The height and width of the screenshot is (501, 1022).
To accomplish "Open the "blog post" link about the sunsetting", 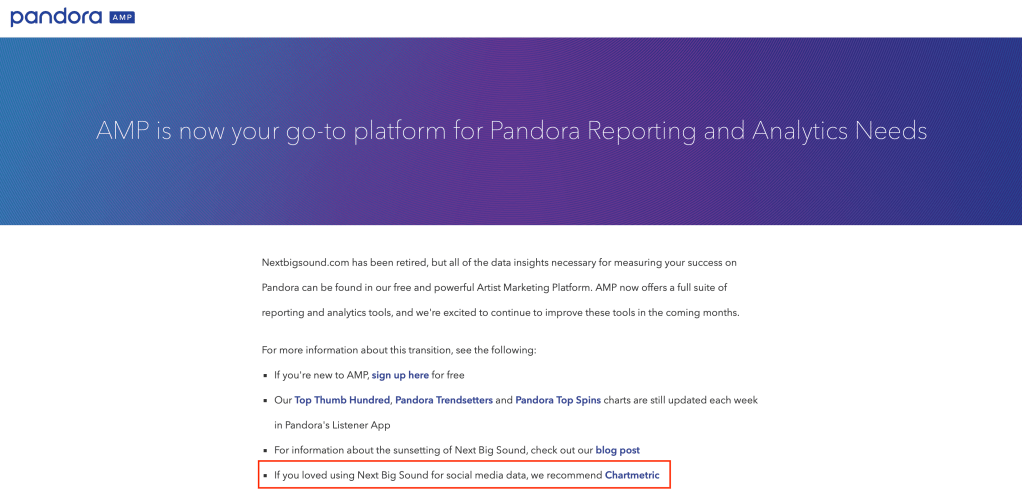I will tap(617, 450).
